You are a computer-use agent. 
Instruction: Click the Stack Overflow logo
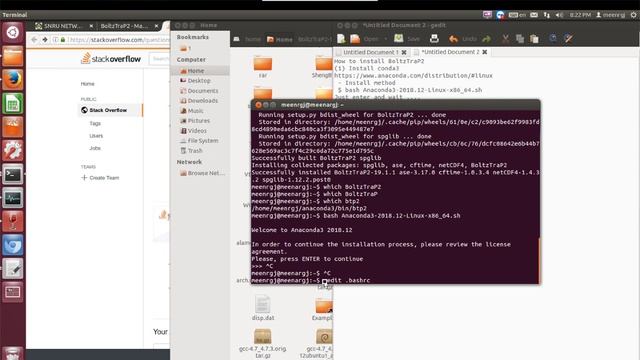pos(111,59)
